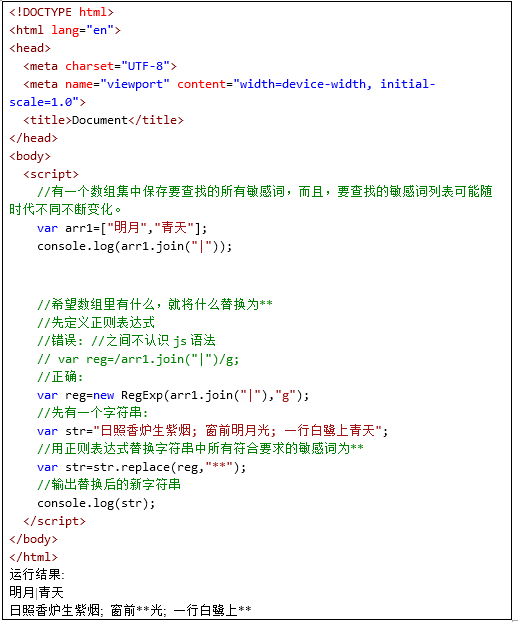Click the 'var reg=new RegExp' line
The height and width of the screenshot is (622, 518).
[173, 395]
